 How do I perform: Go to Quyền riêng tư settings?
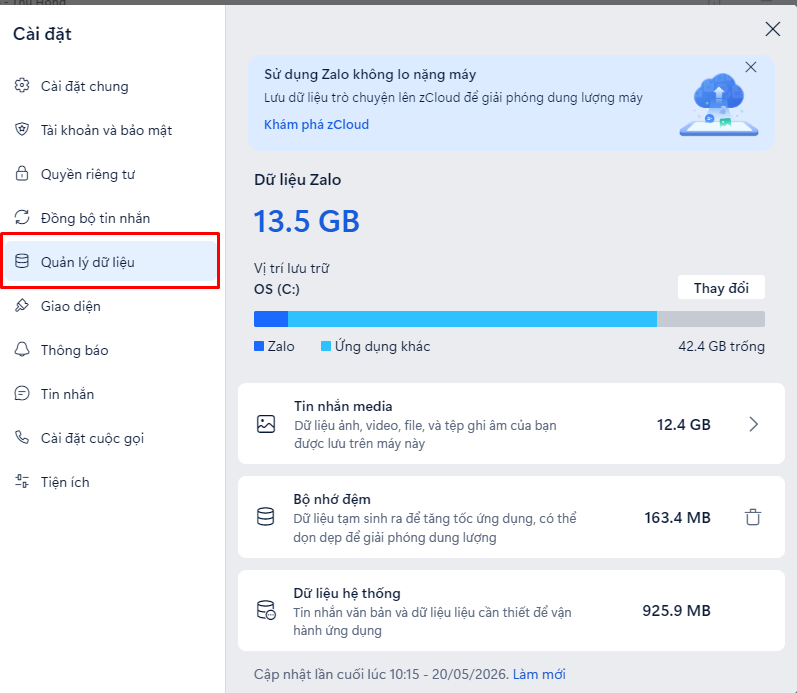(111, 174)
